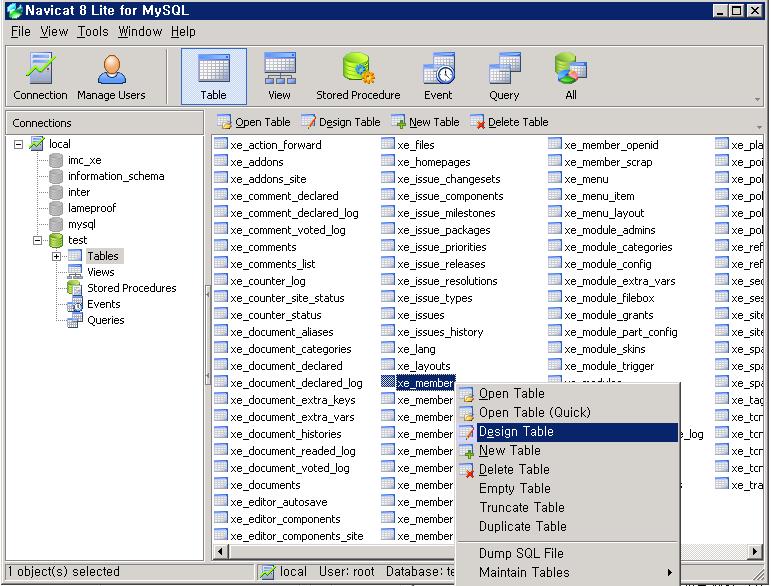Image resolution: width=771 pixels, height=586 pixels.
Task: Select the Events node in the tree
Action: 103,304
